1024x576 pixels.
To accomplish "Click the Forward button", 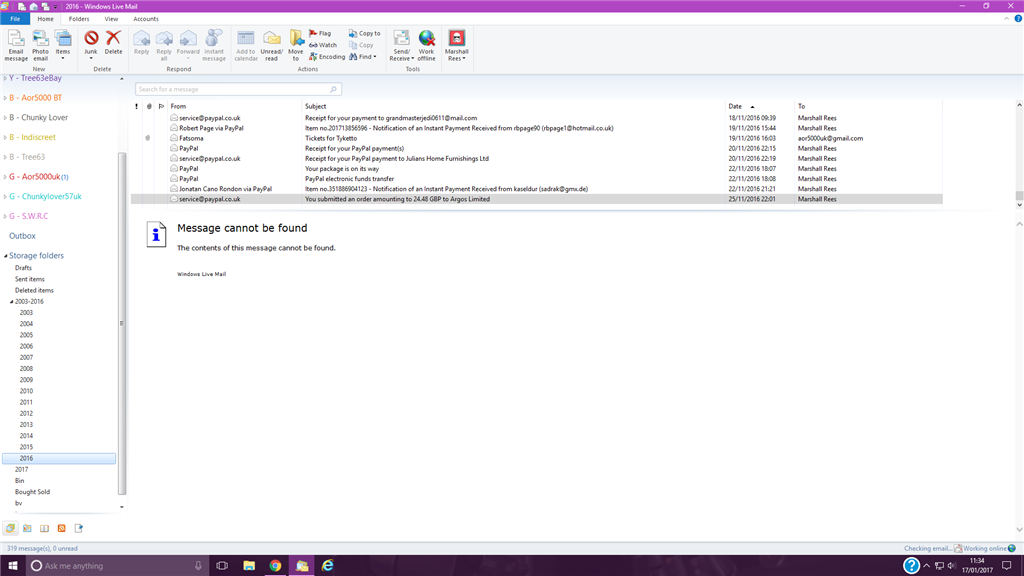I will [188, 44].
